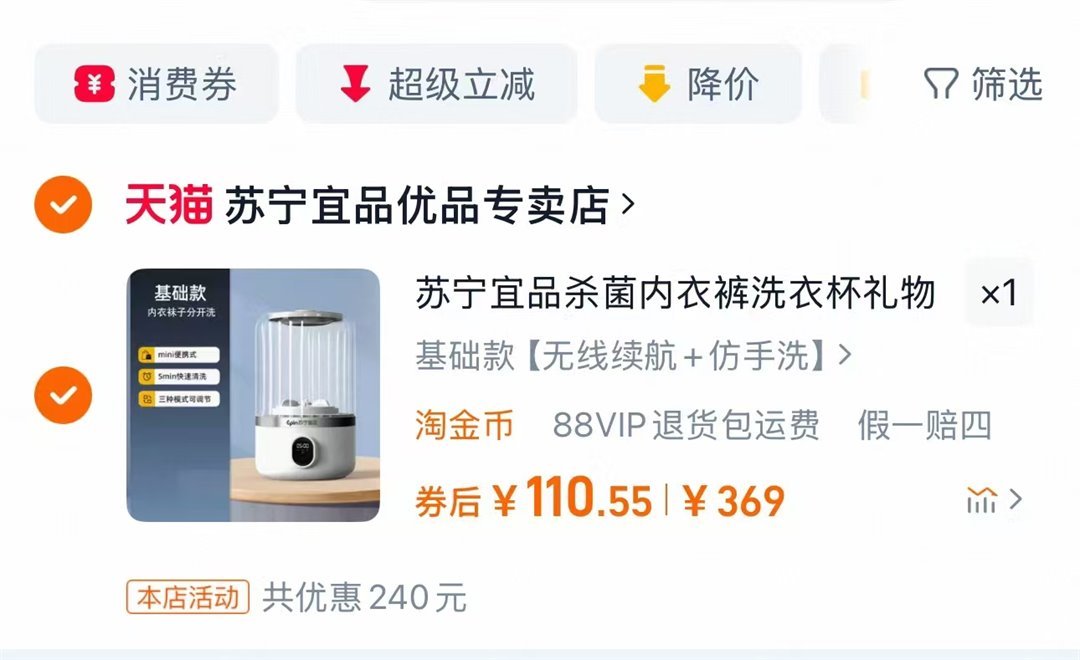Image resolution: width=1080 pixels, height=660 pixels.
Task: Select the 超级立减 filter tab
Action: (x=436, y=84)
